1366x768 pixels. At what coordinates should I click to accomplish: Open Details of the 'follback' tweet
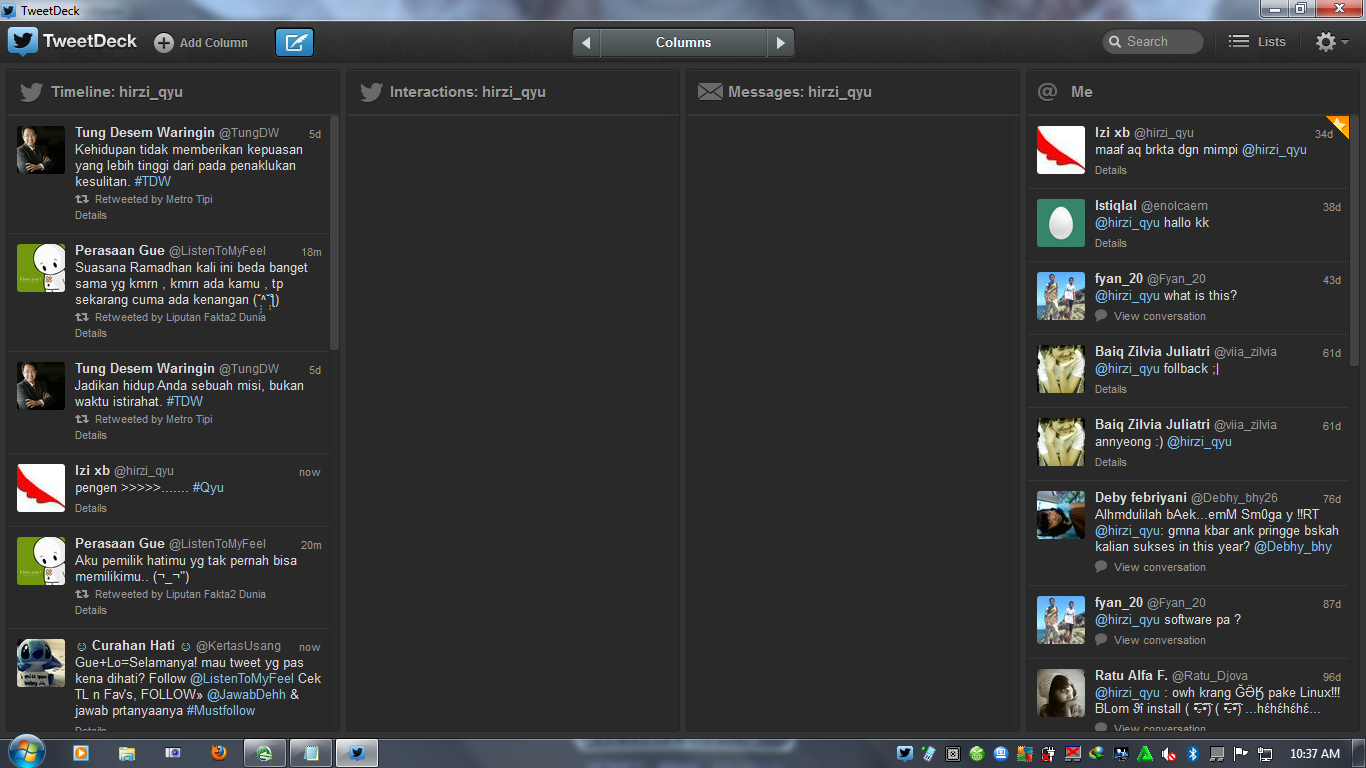coord(1111,389)
